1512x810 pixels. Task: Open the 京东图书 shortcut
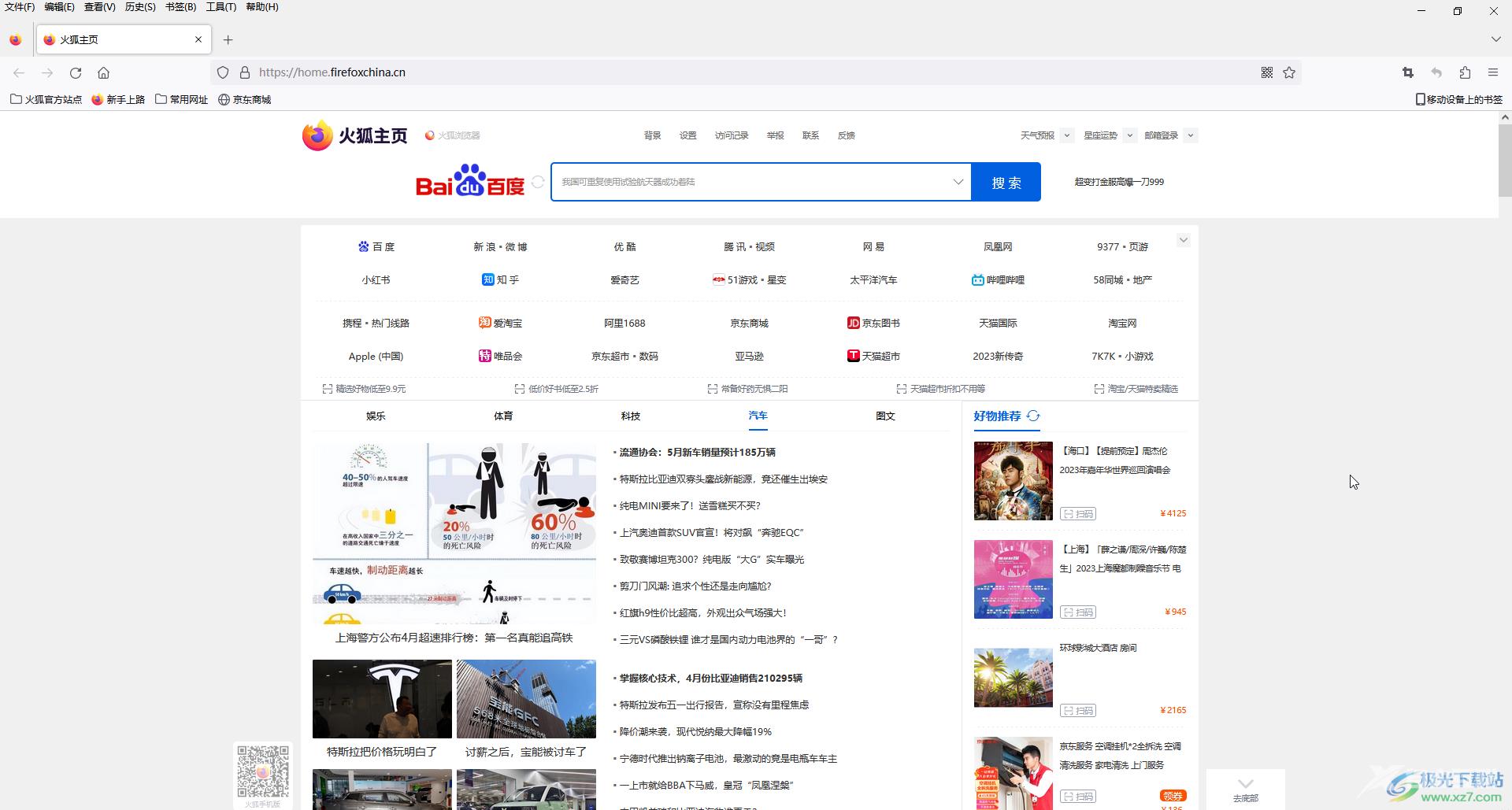click(873, 323)
